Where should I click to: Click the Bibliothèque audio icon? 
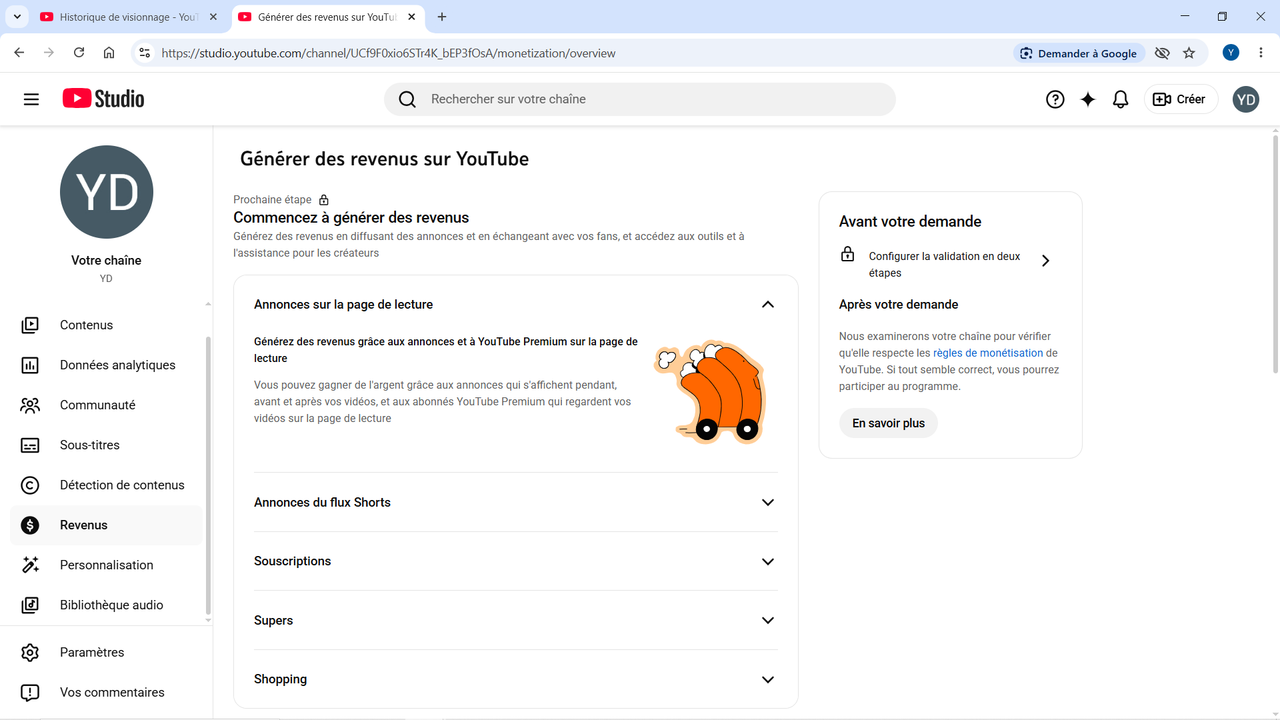30,605
